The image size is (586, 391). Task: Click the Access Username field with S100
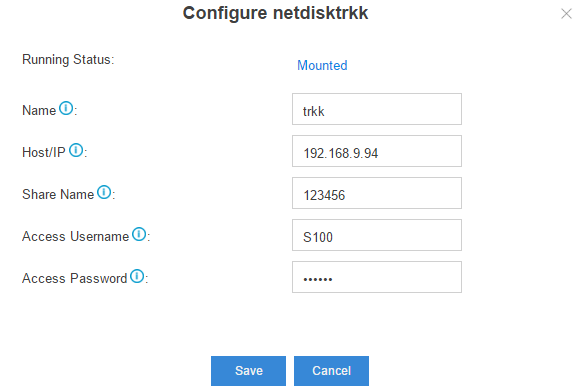click(x=377, y=235)
